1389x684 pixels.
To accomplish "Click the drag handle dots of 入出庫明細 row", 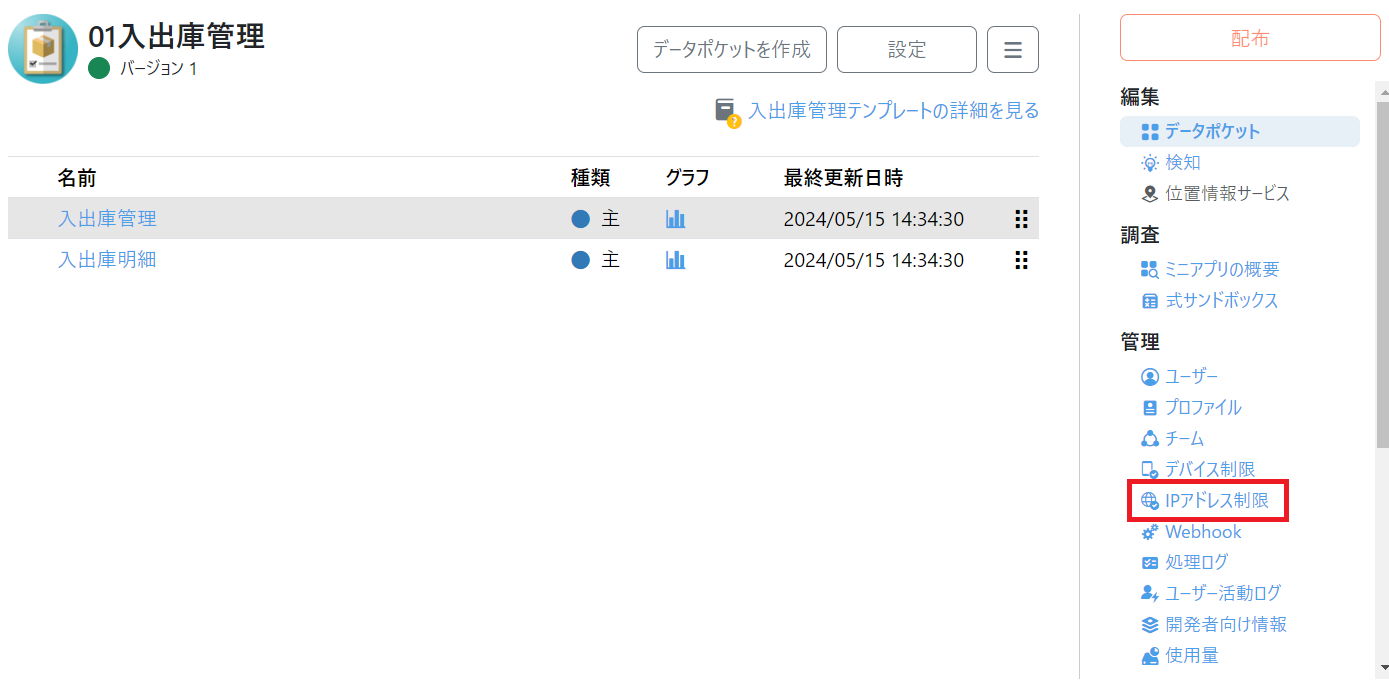I will click(x=1021, y=260).
